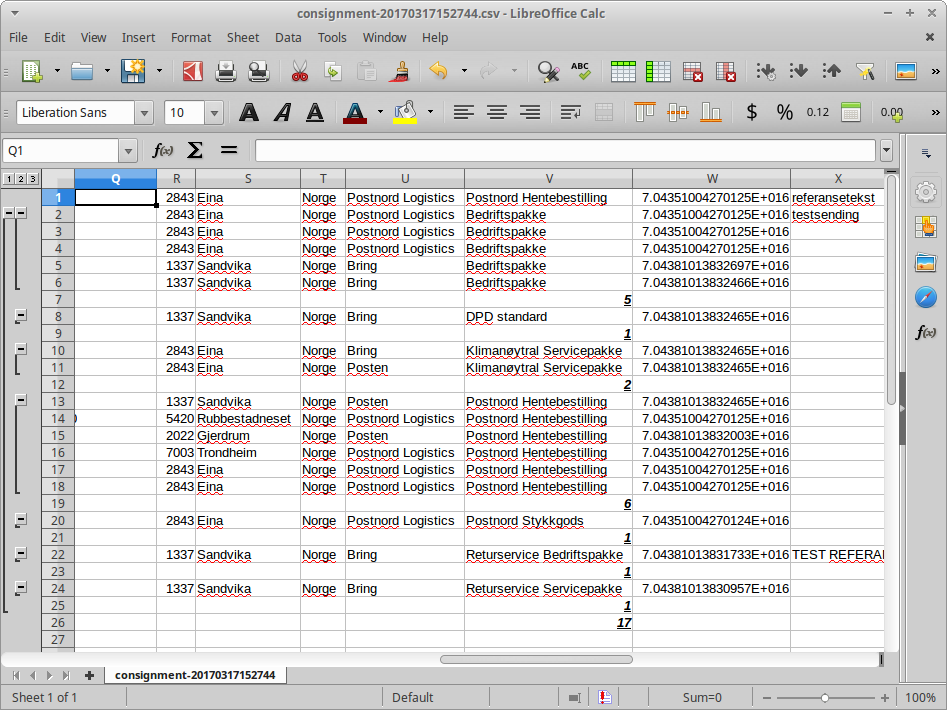The image size is (947, 710).
Task: Open the Format menu
Action: coord(191,37)
